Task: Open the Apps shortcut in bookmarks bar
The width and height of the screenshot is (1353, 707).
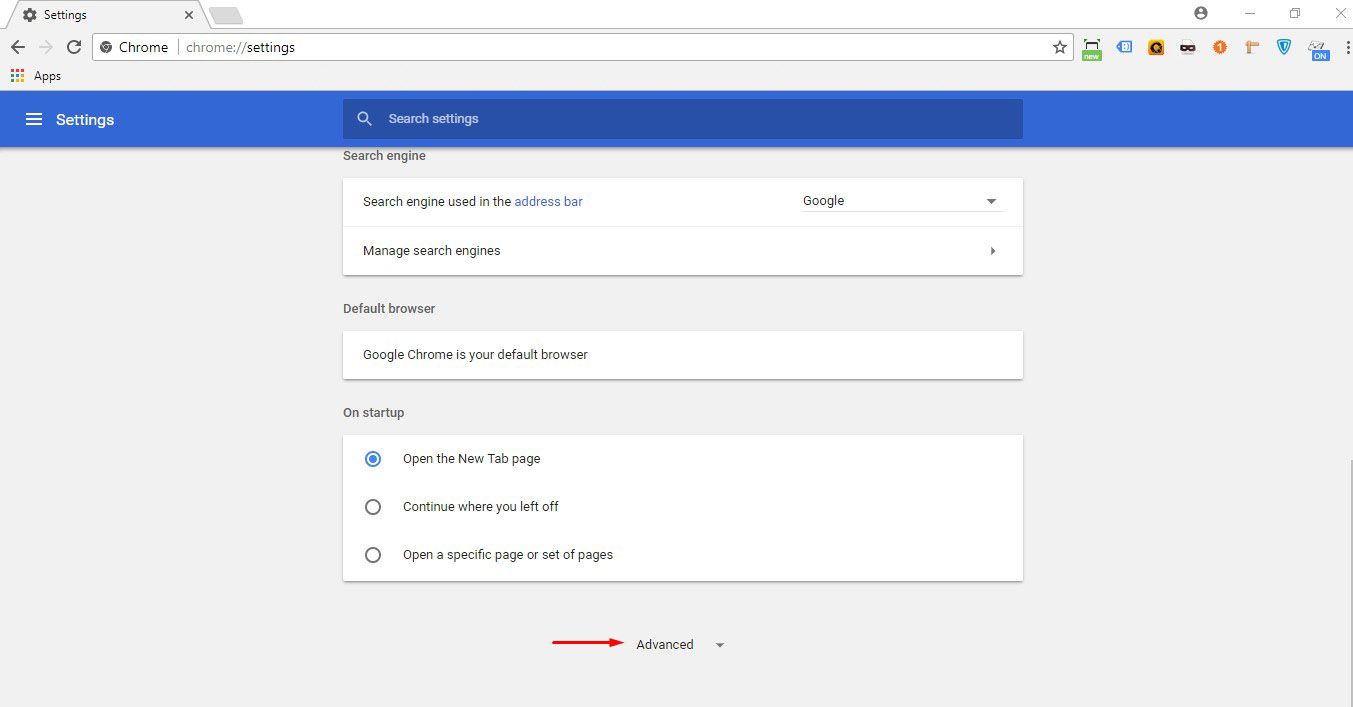Action: click(36, 76)
